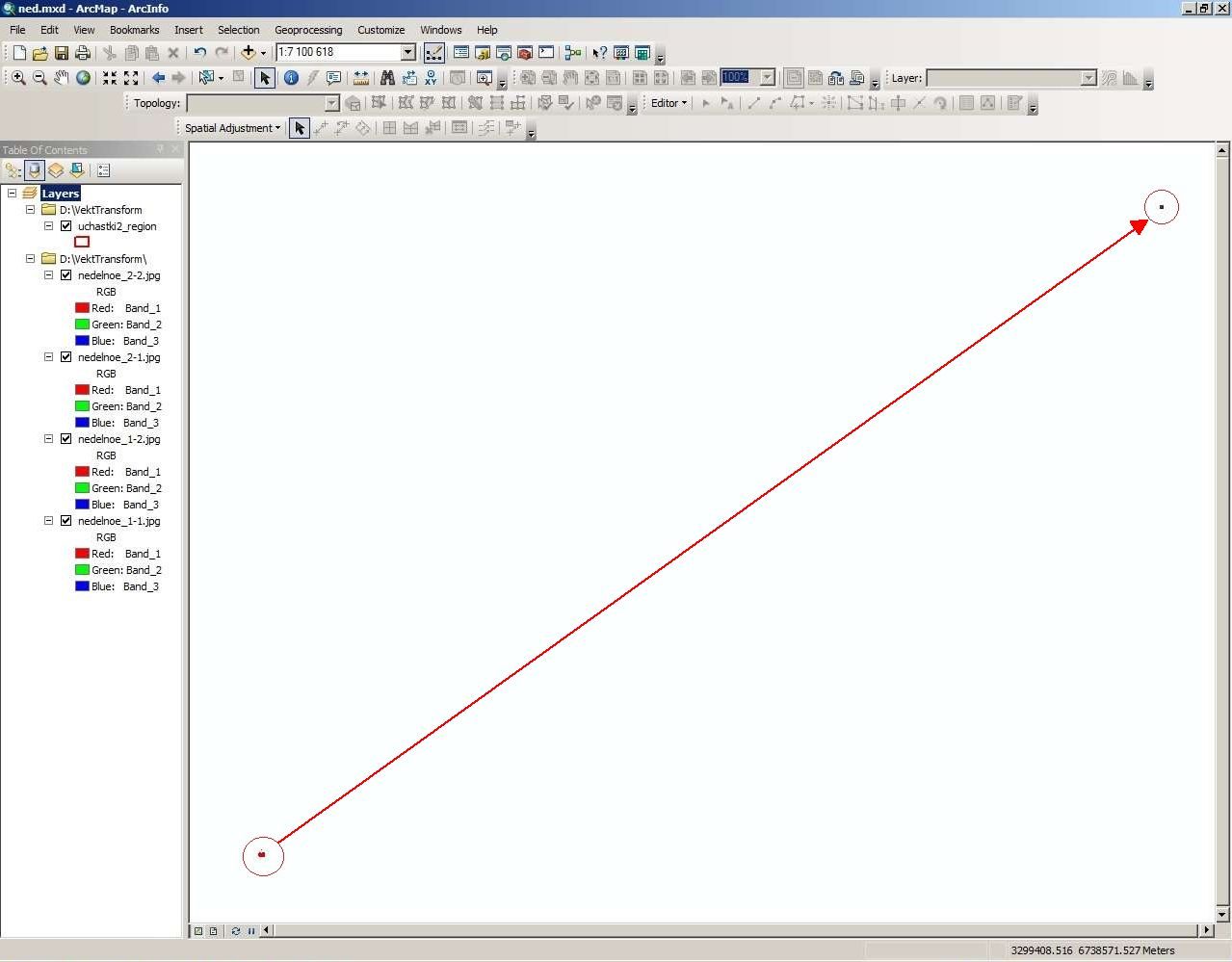This screenshot has width=1232, height=962.
Task: Click the Add Data button icon
Action: pos(249,52)
